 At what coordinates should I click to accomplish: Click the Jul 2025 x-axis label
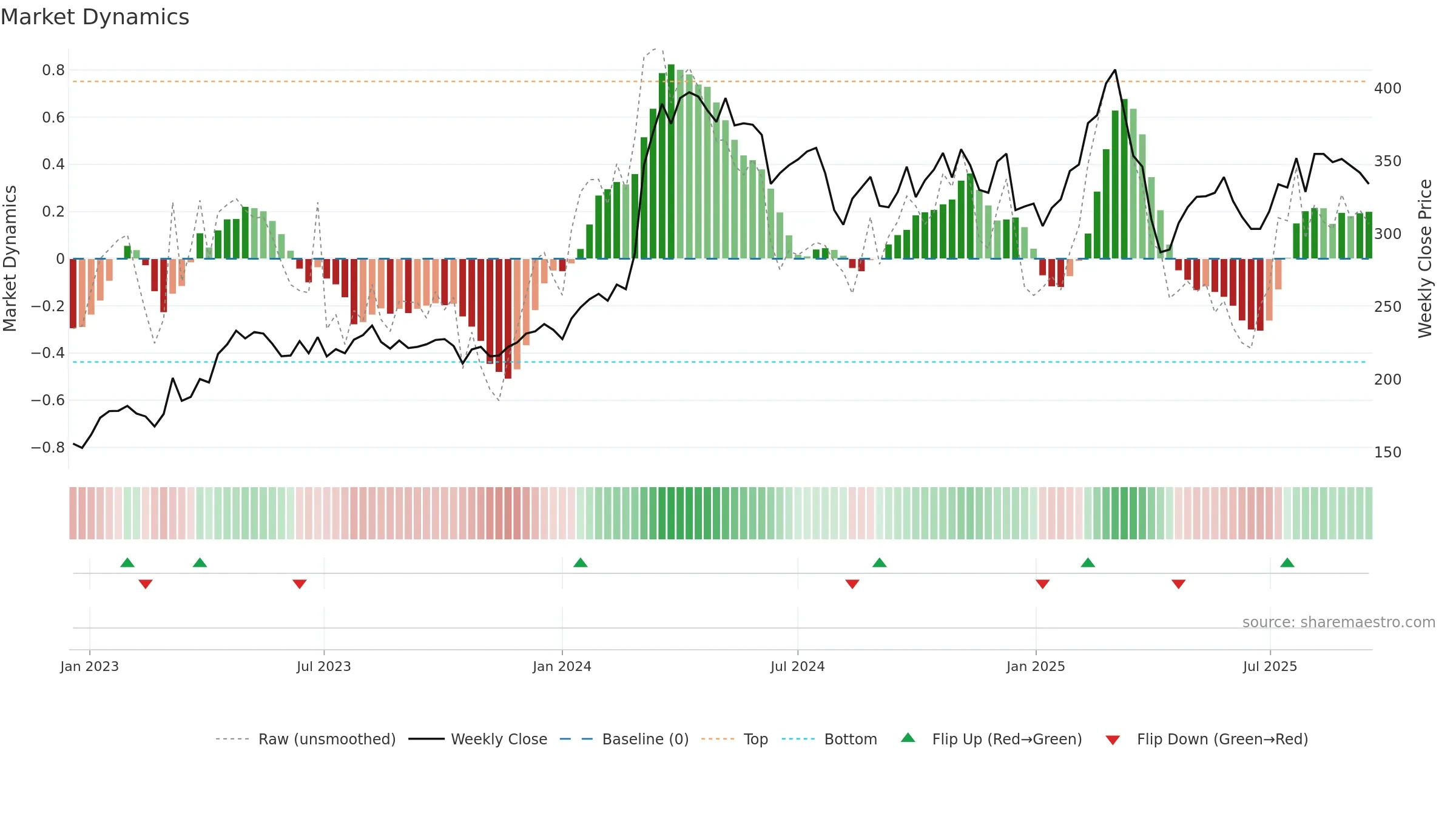click(1270, 666)
